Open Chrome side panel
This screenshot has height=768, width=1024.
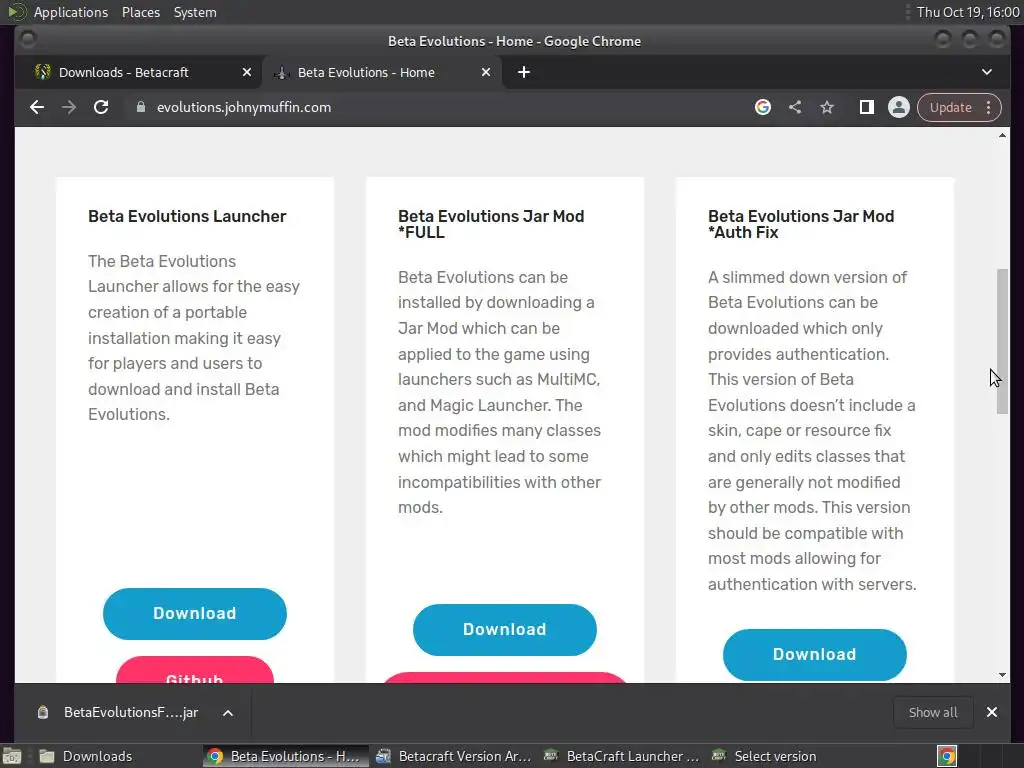(x=867, y=107)
